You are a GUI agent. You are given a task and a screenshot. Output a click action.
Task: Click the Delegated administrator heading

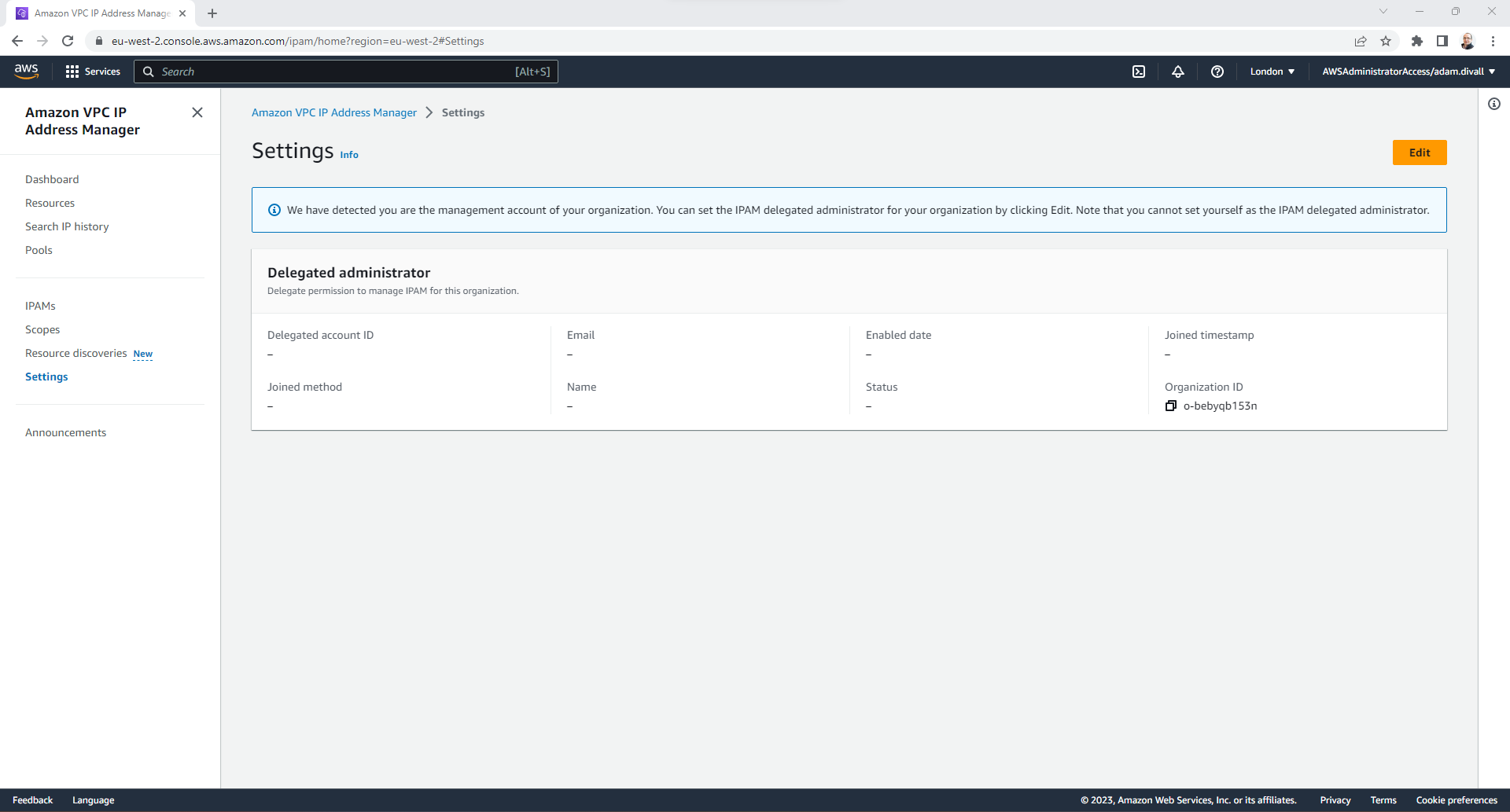348,273
